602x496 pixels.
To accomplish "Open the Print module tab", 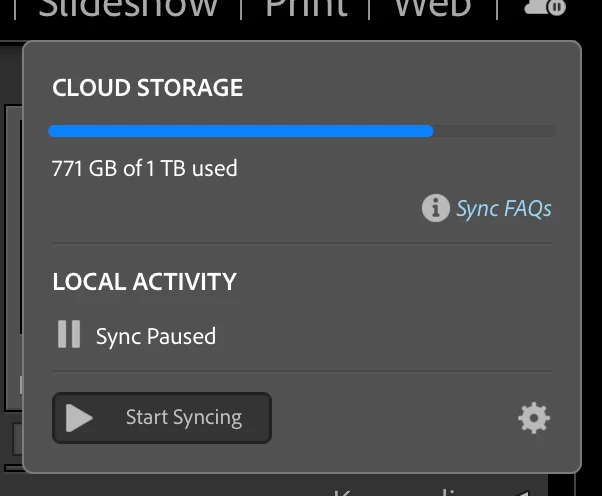I will click(306, 8).
